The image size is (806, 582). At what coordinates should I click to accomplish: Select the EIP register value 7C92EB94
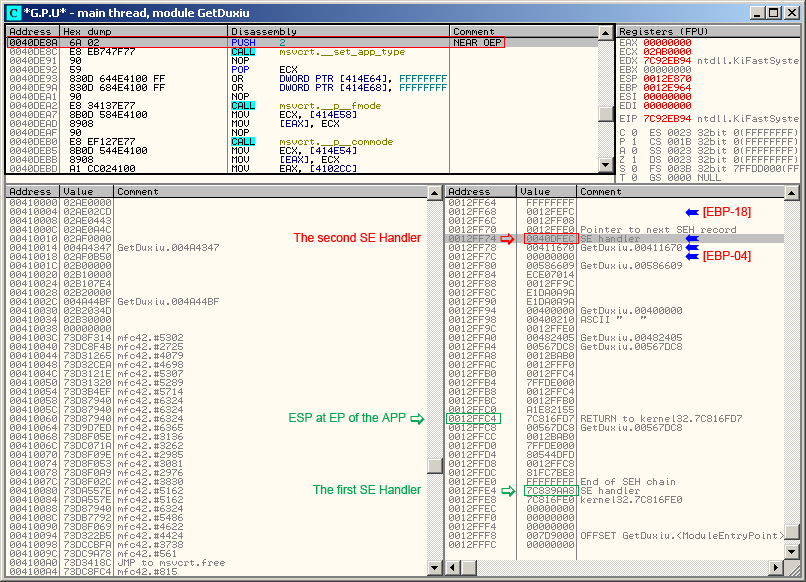pyautogui.click(x=667, y=119)
